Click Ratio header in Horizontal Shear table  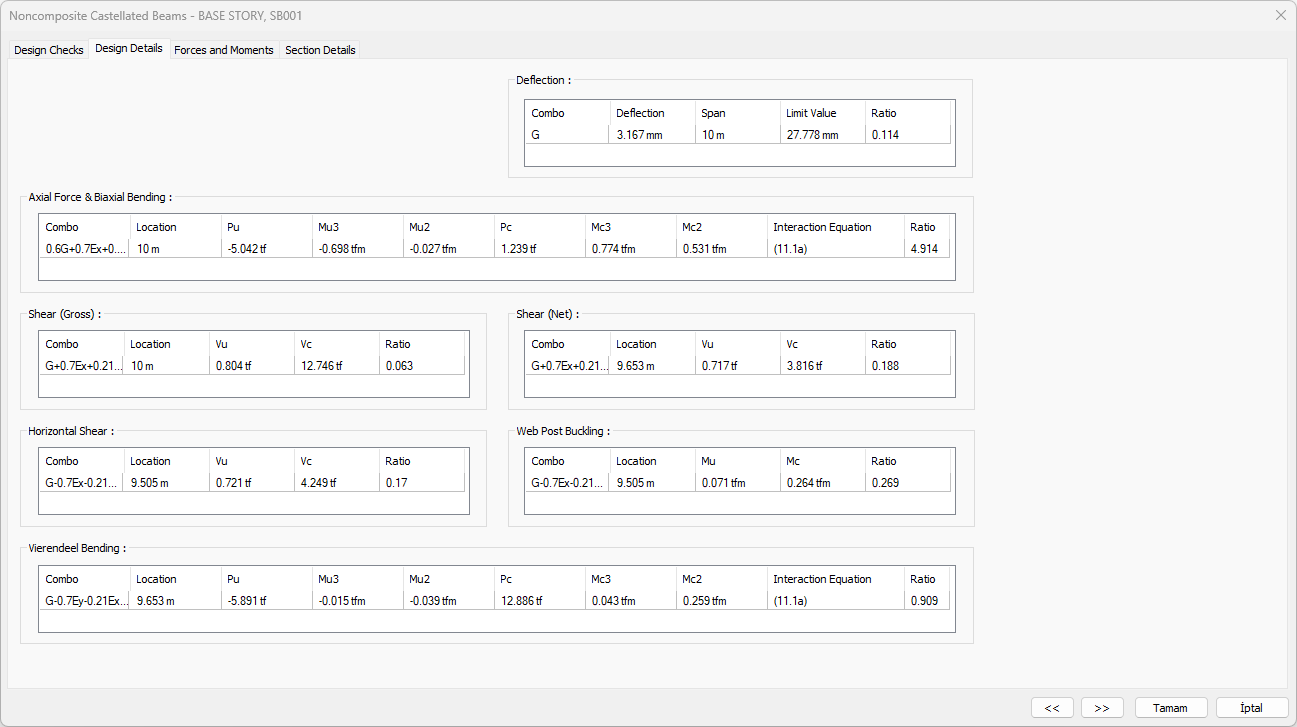point(398,461)
